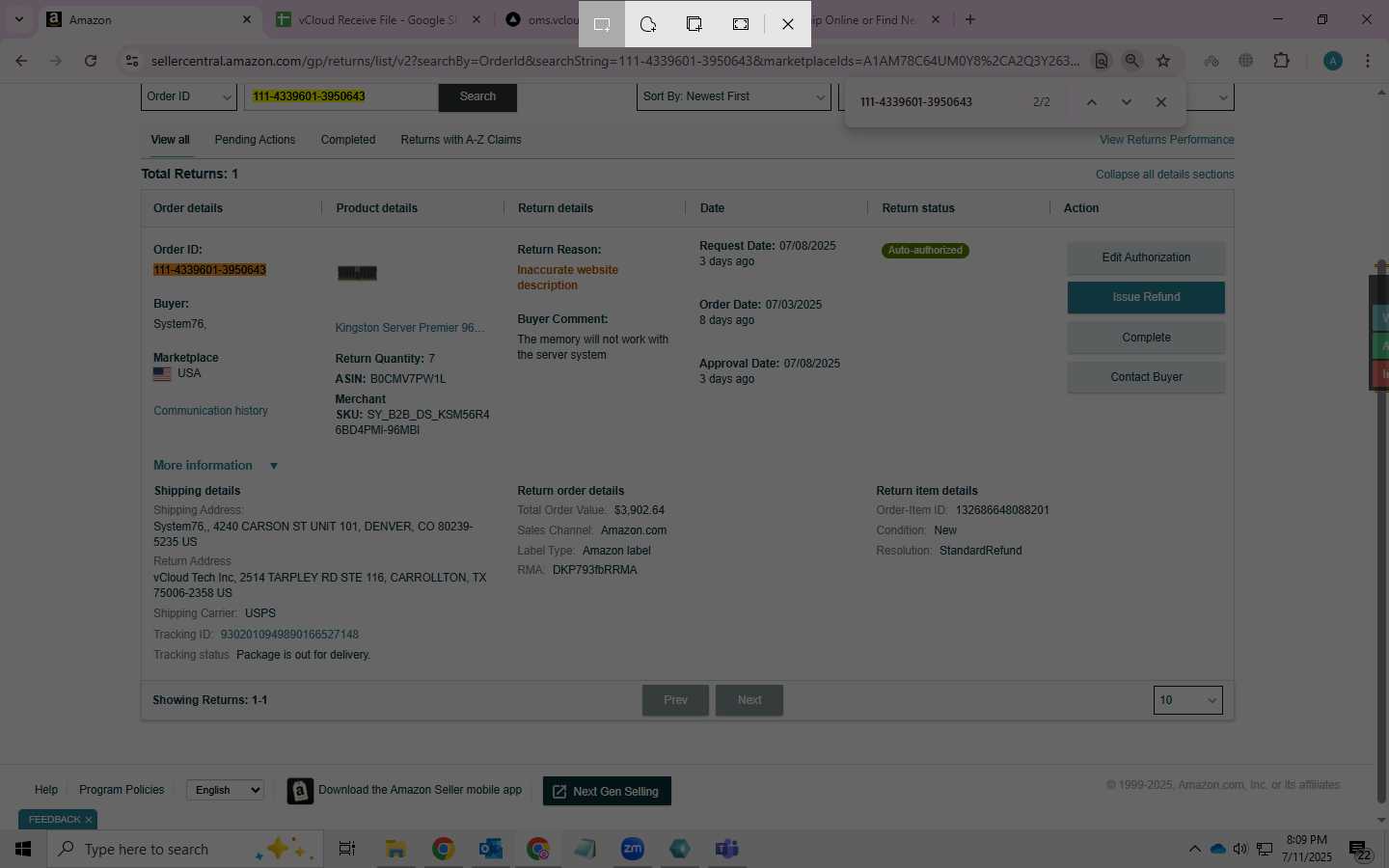Click find-in-page text field
1389x868 pixels.
point(936,102)
